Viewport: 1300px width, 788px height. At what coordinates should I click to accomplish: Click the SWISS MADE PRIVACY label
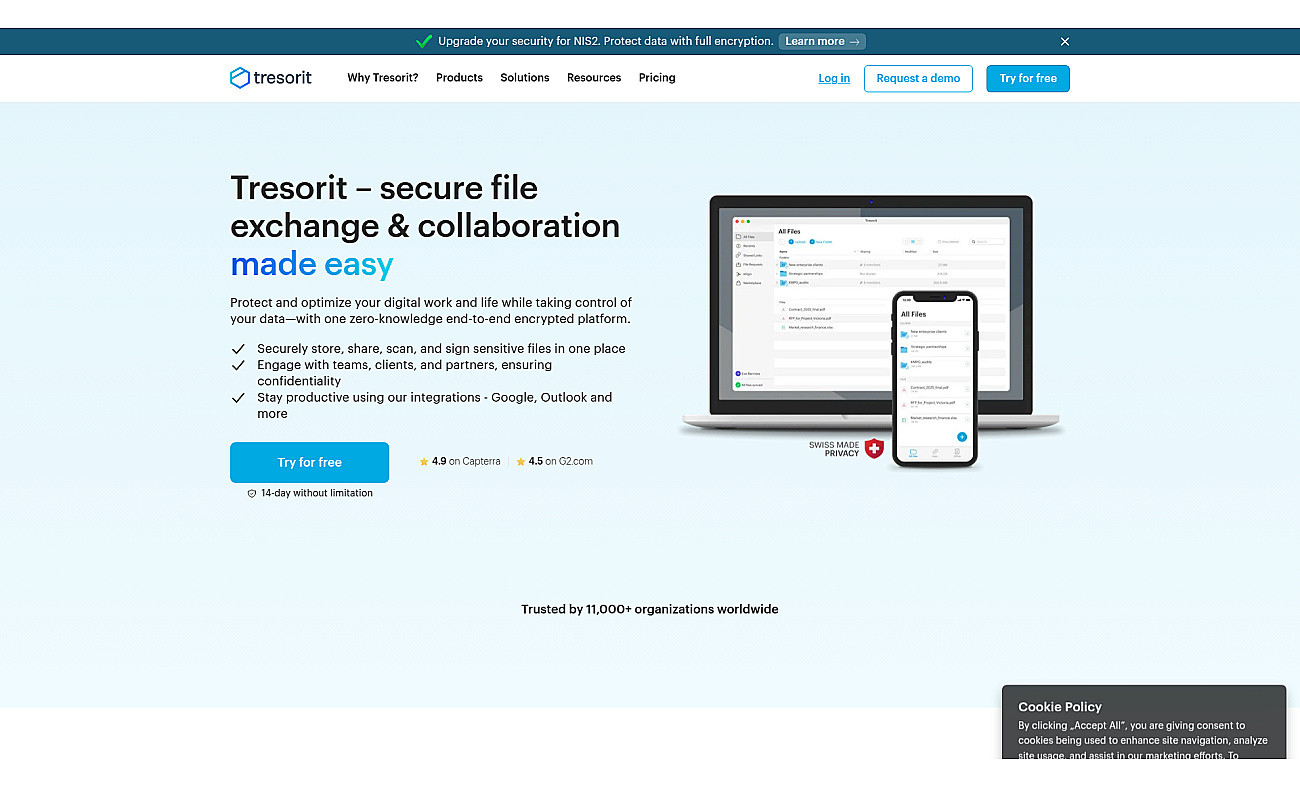coord(834,448)
